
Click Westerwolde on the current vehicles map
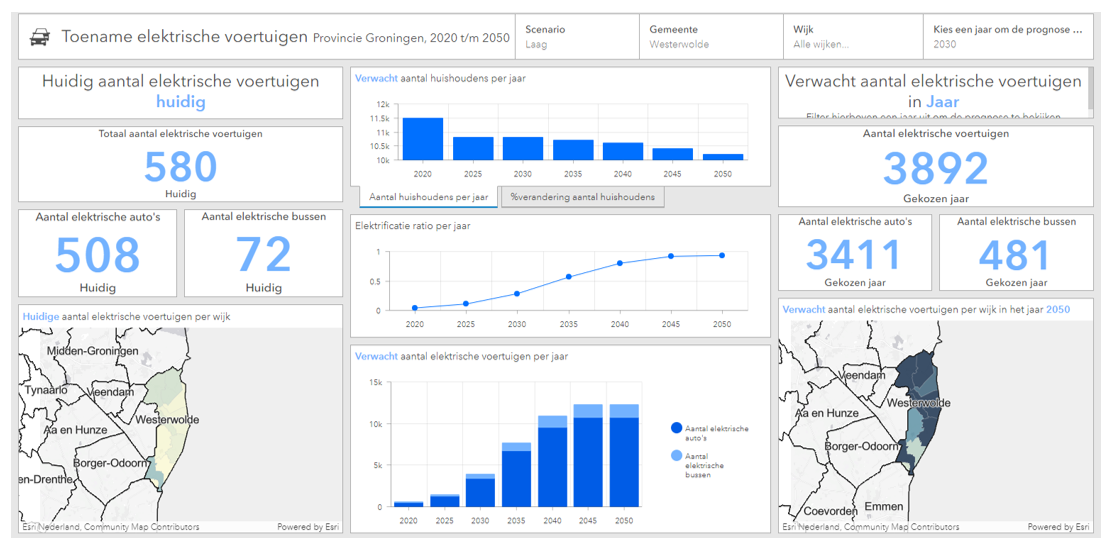(x=167, y=419)
